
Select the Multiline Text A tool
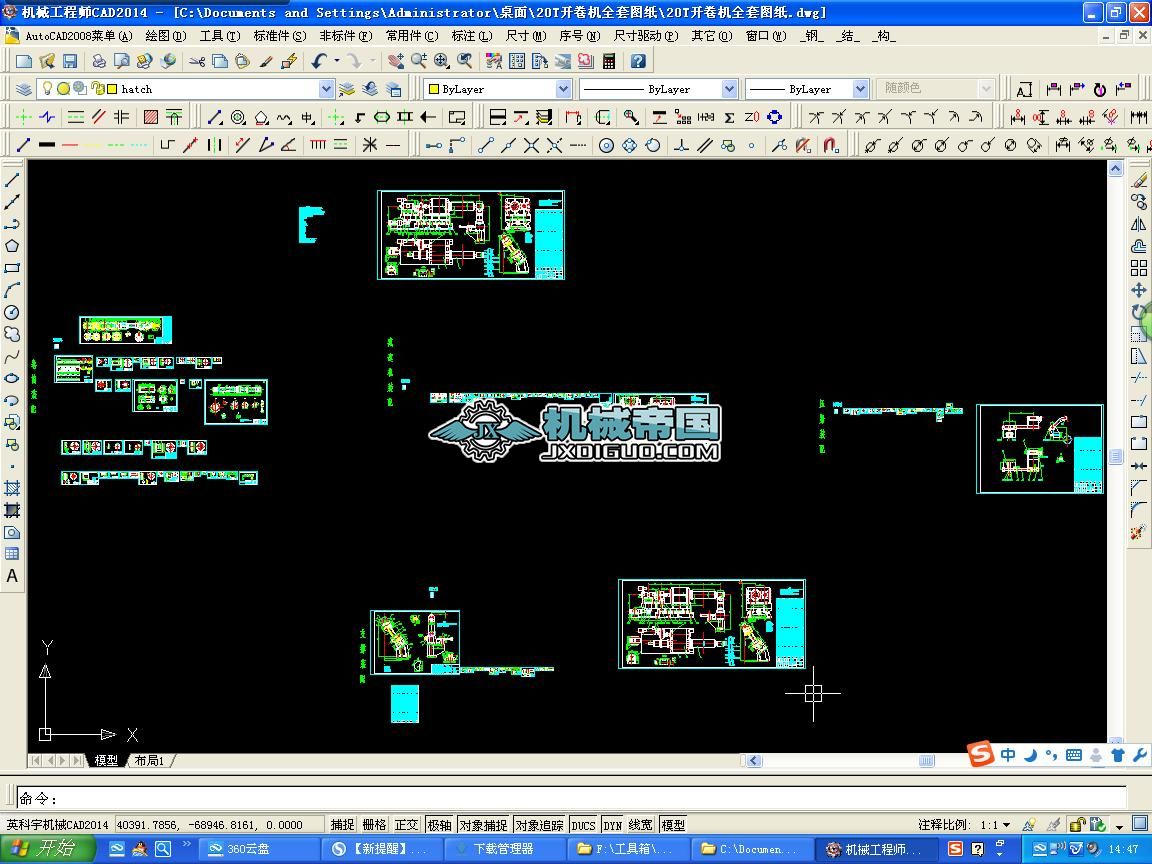point(12,576)
